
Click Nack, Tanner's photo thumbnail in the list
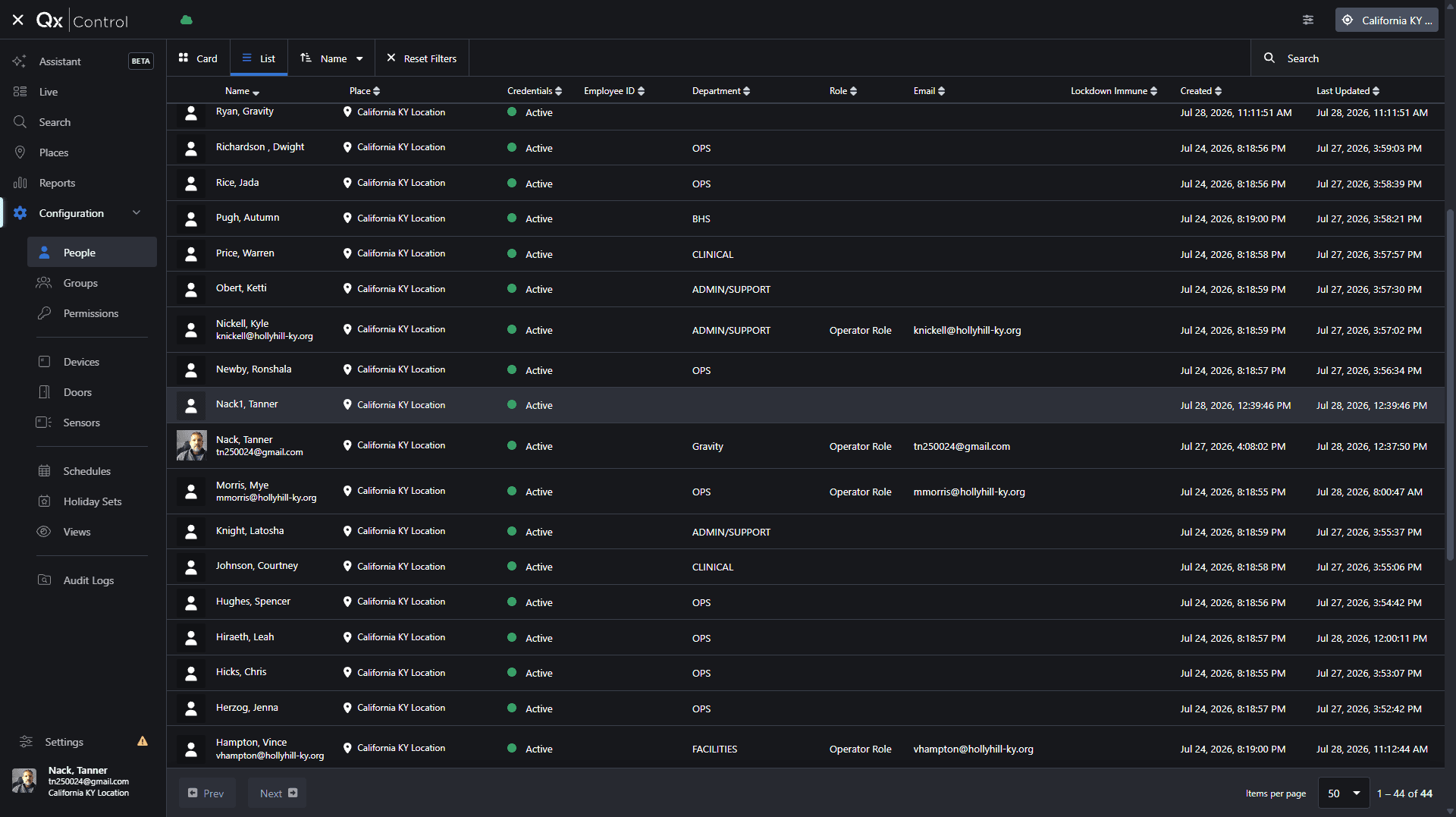[191, 446]
